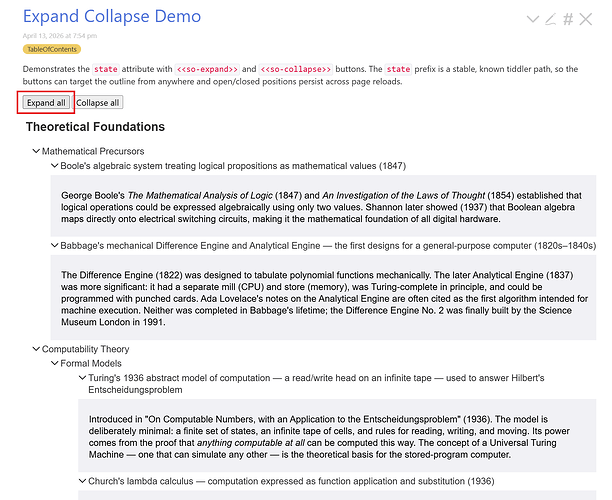Close the Expand Collapse Demo tiddler
Image resolution: width=612 pixels, height=500 pixels.
point(587,19)
